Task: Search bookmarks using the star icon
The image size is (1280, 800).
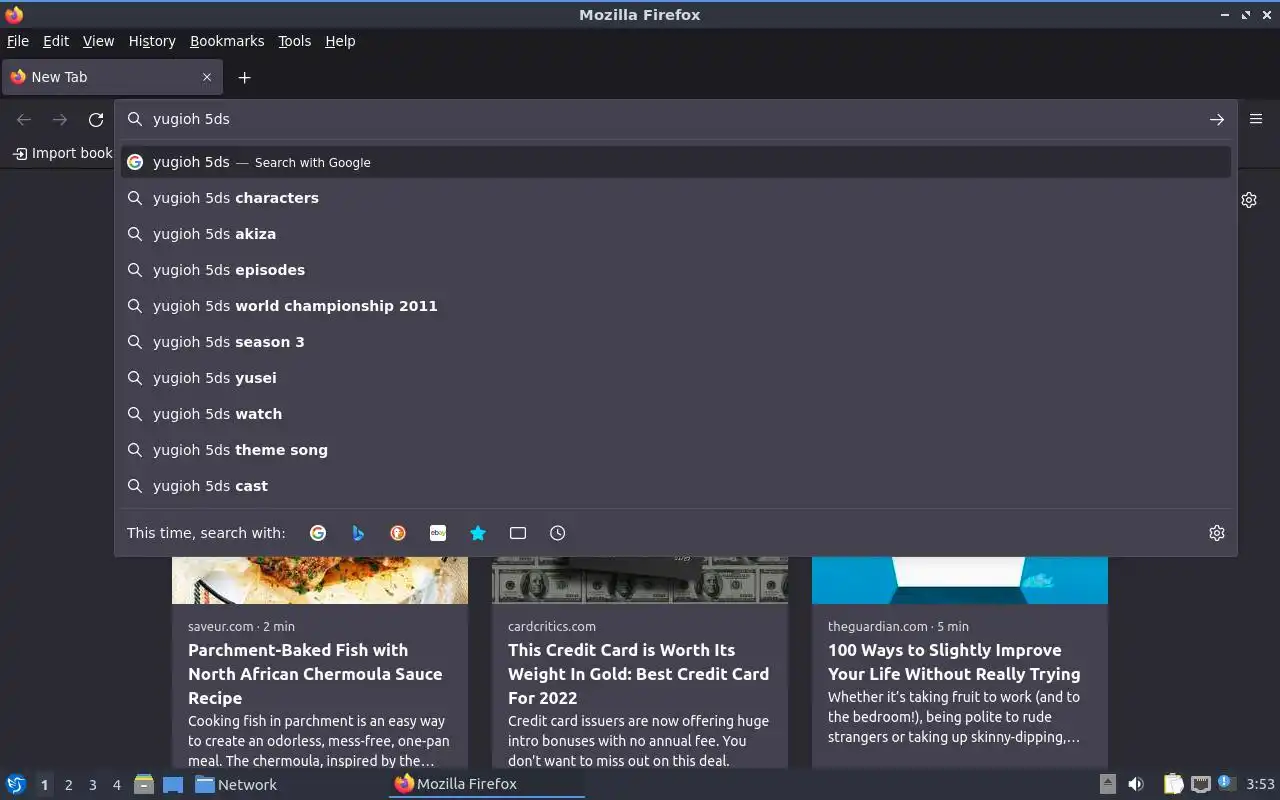Action: (x=478, y=533)
